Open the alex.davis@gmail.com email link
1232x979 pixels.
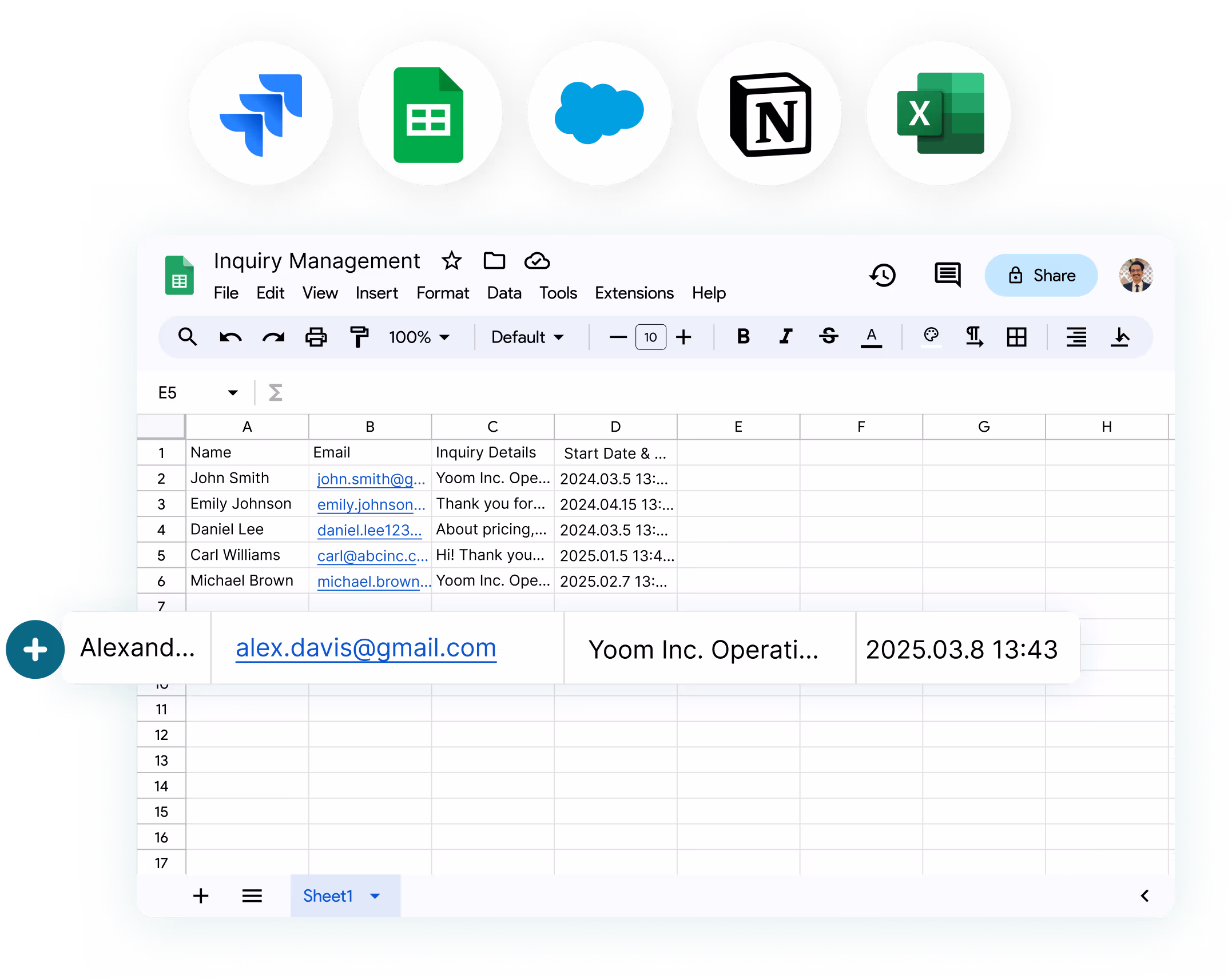[x=366, y=648]
